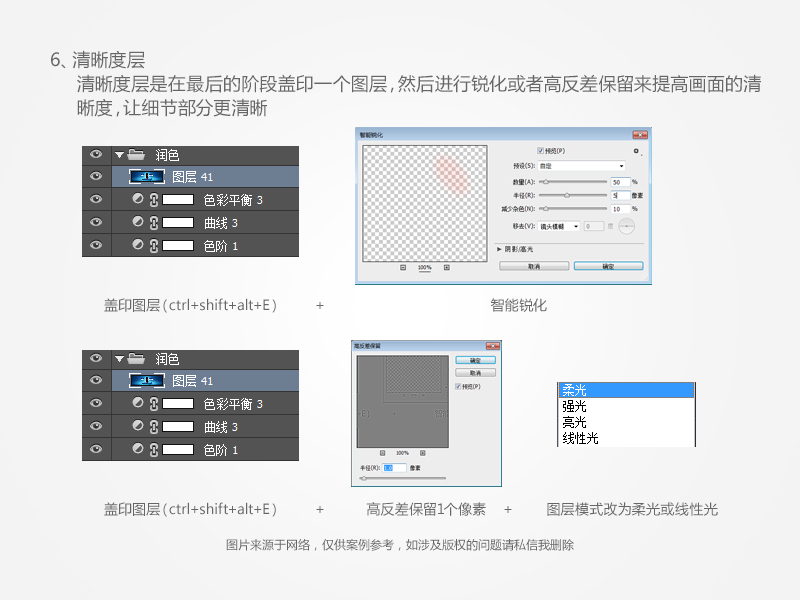Screen dimensions: 800x600
Task: Close the 智能锐化 dialog
Action: point(640,135)
